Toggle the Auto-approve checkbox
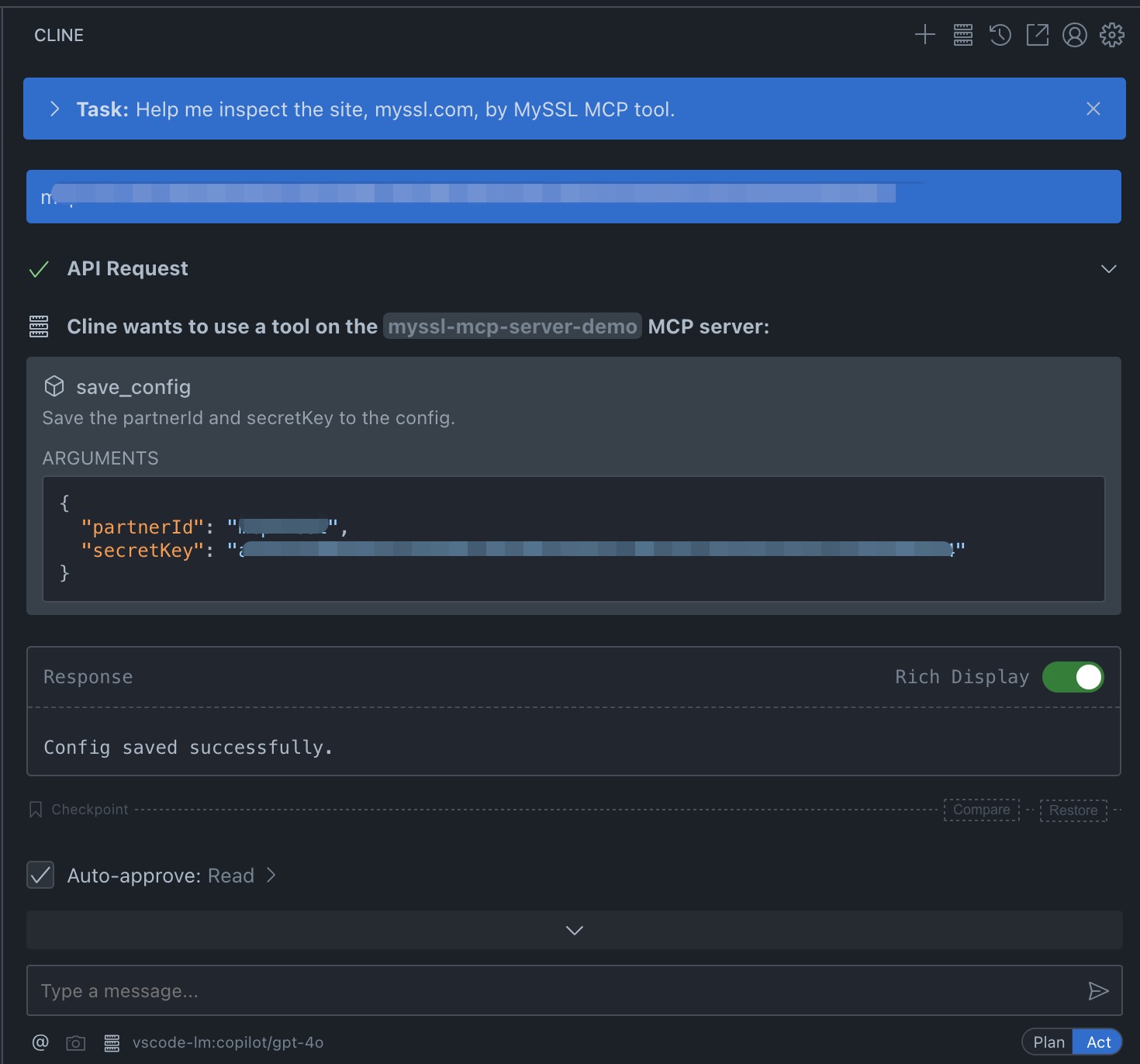Viewport: 1140px width, 1064px height. click(x=40, y=875)
